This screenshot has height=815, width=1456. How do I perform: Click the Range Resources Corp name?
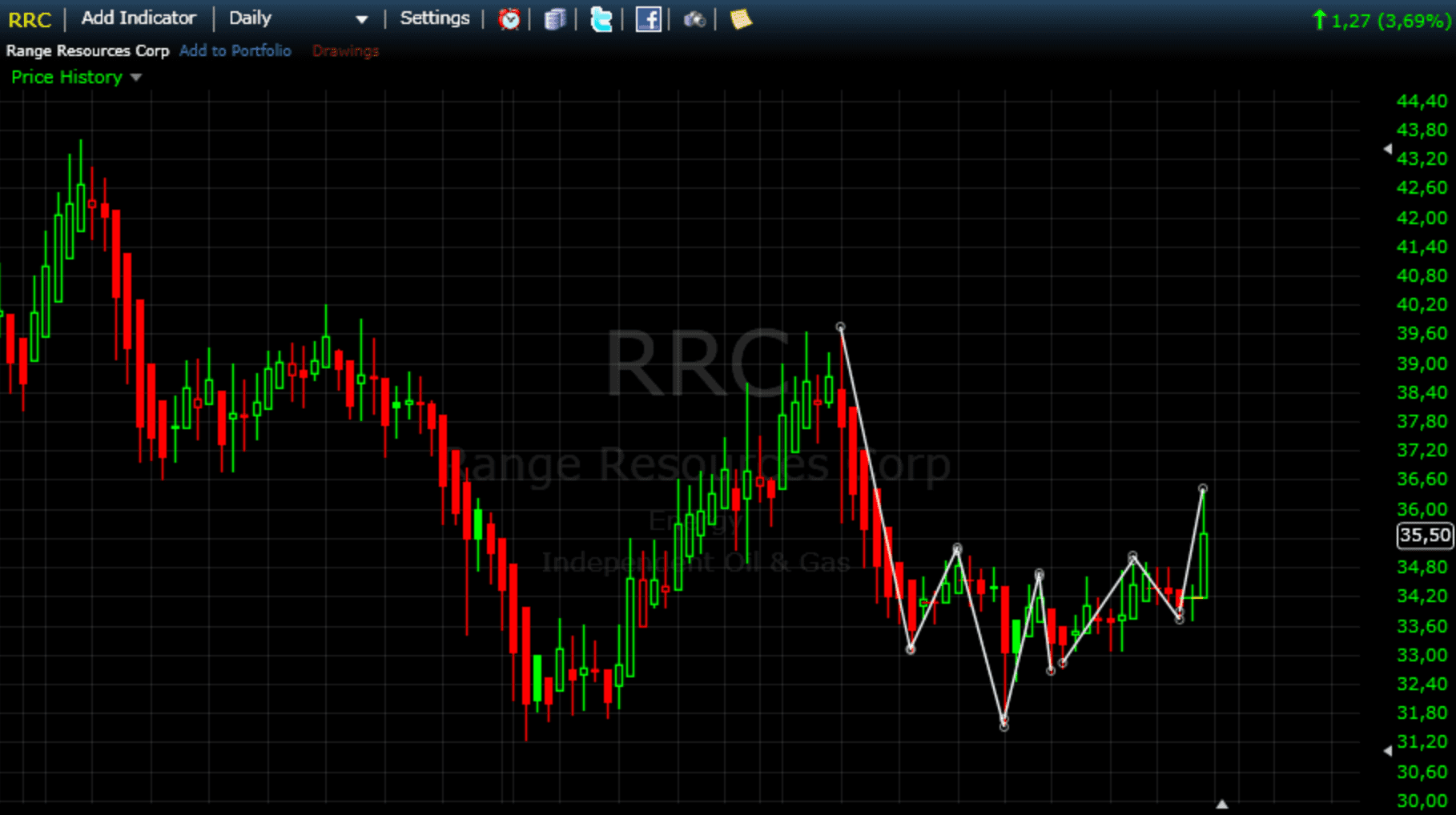point(88,50)
